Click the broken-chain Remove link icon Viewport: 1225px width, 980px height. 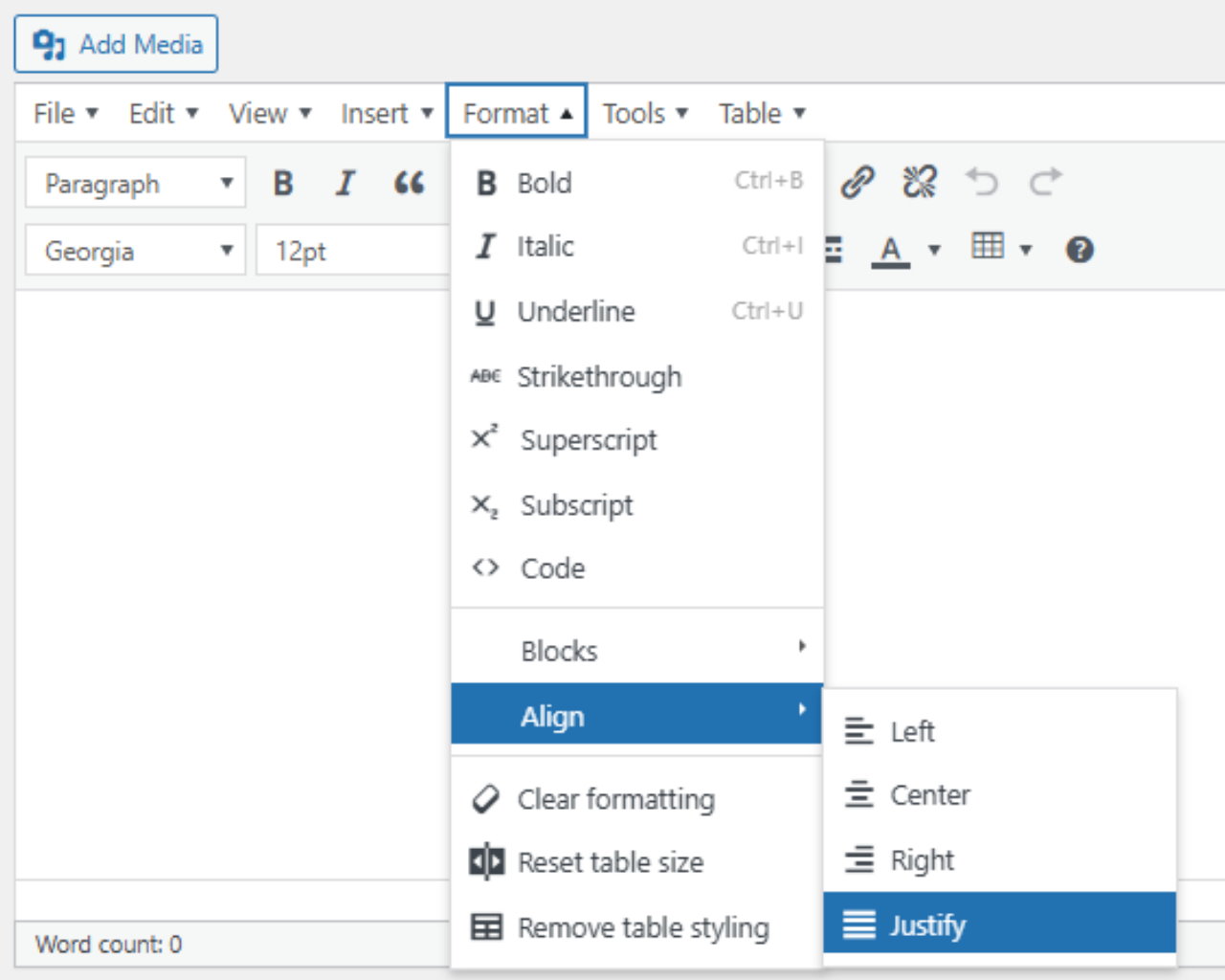(x=919, y=181)
